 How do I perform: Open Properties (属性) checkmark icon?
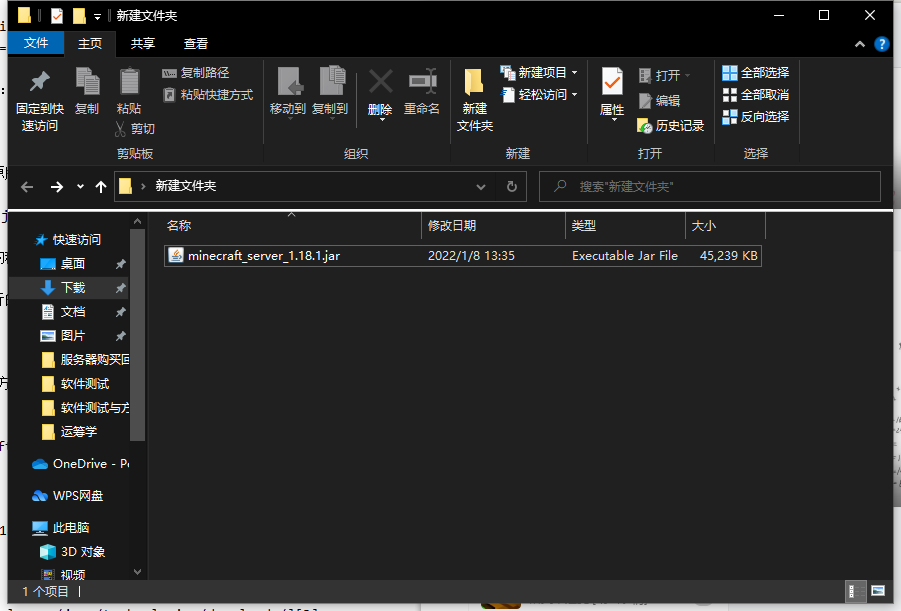[x=612, y=81]
